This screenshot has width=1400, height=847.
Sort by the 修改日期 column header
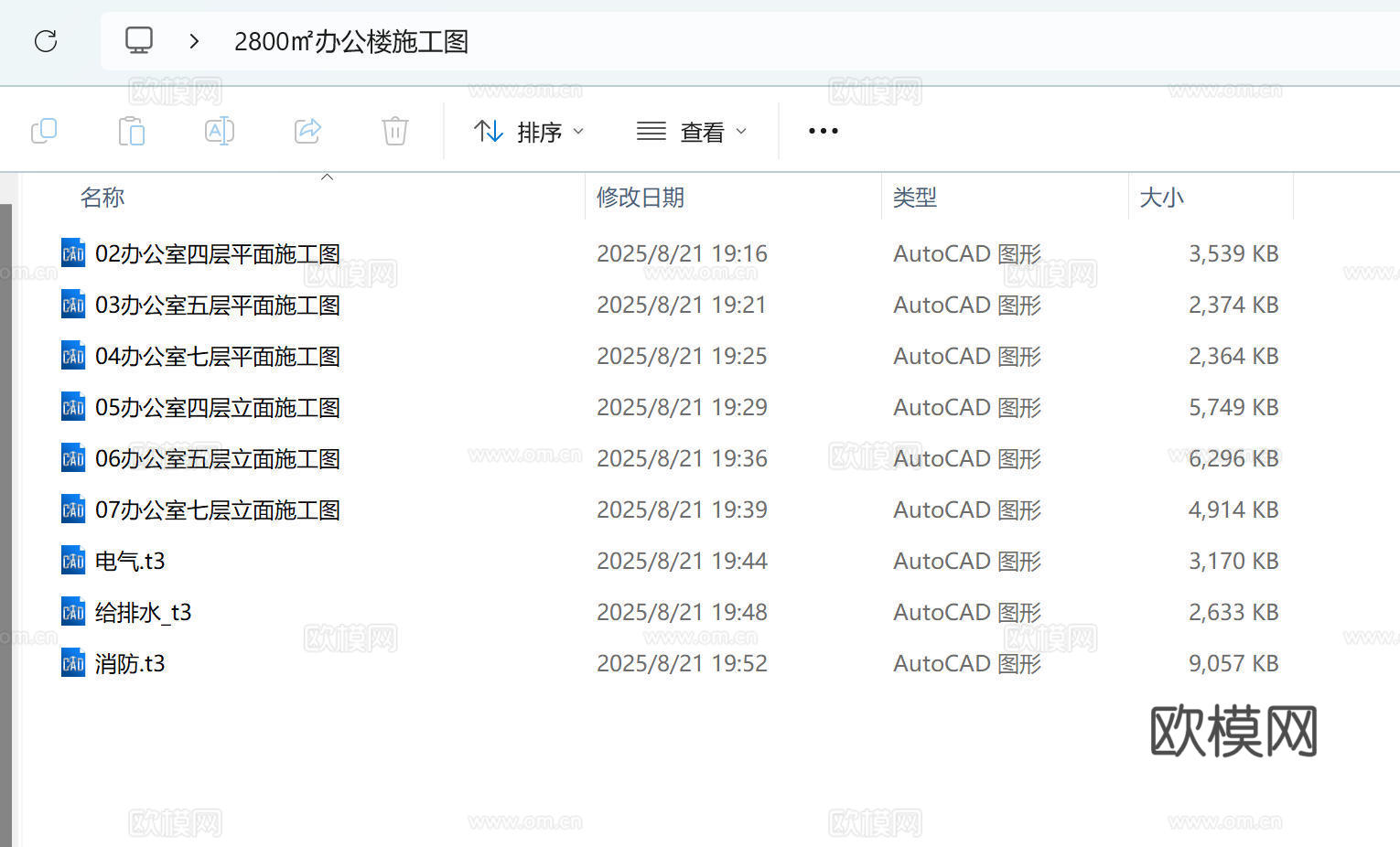641,198
